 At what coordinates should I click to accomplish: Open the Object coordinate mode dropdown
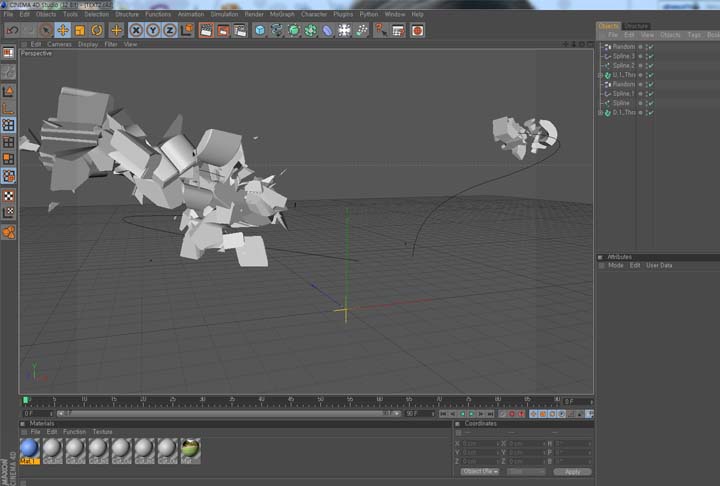pos(480,472)
